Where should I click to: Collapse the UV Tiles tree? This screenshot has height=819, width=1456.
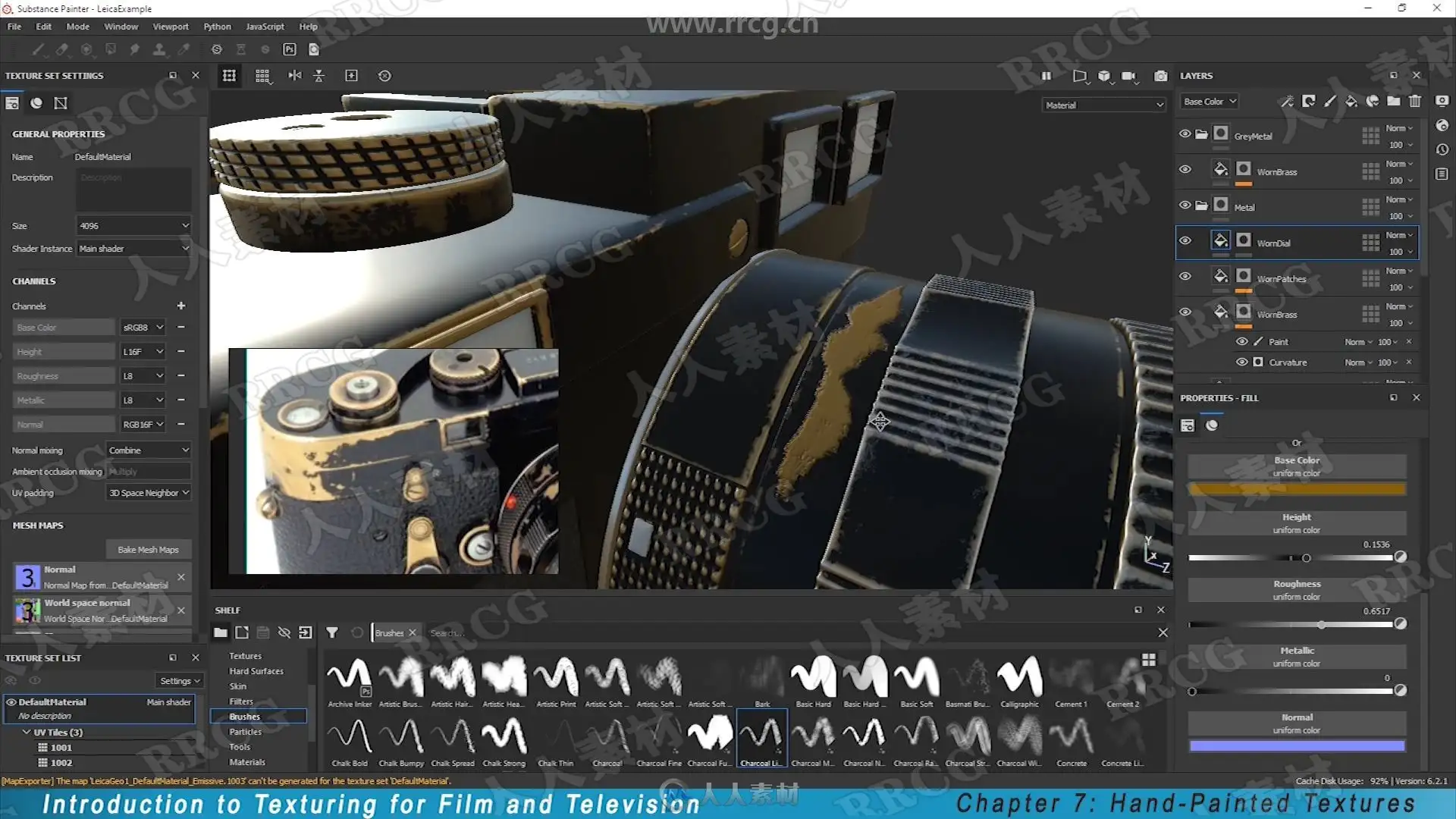click(27, 732)
